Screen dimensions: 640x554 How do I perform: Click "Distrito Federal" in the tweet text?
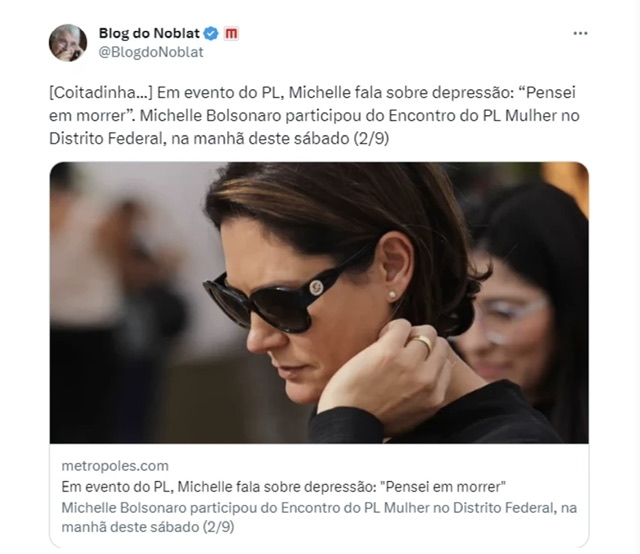(x=106, y=139)
